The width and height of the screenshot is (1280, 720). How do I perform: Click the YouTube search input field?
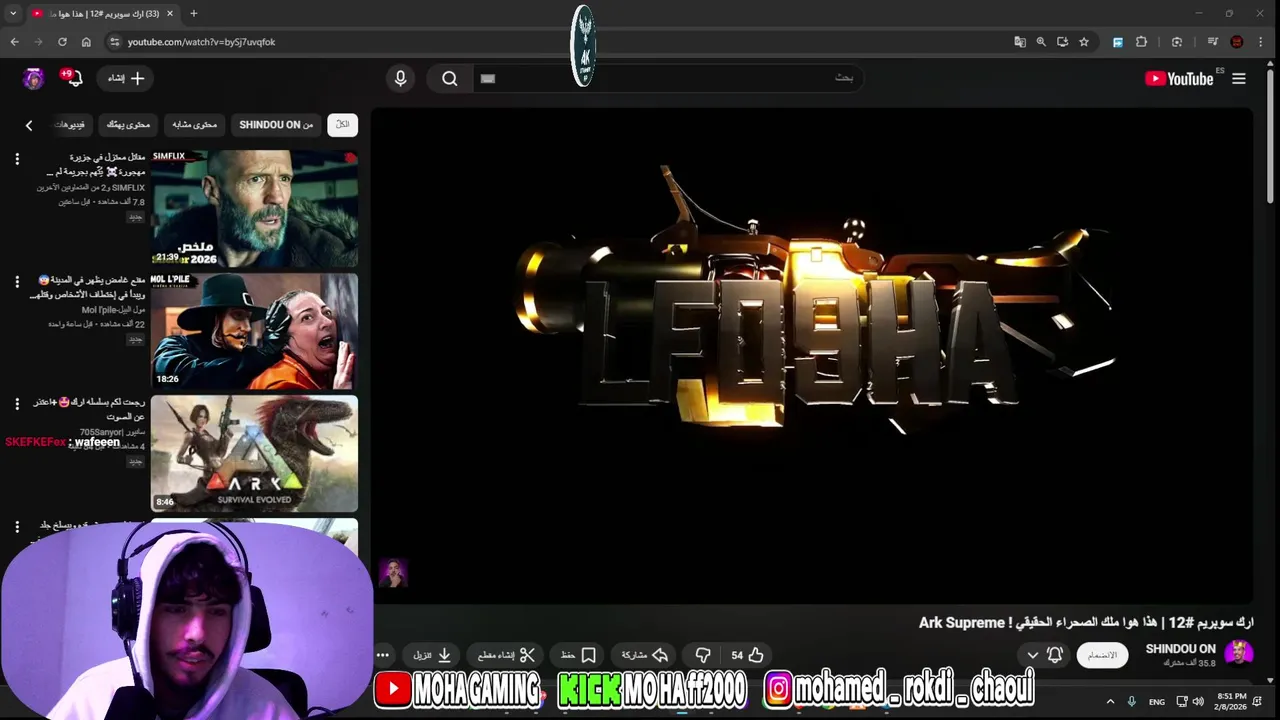[668, 79]
